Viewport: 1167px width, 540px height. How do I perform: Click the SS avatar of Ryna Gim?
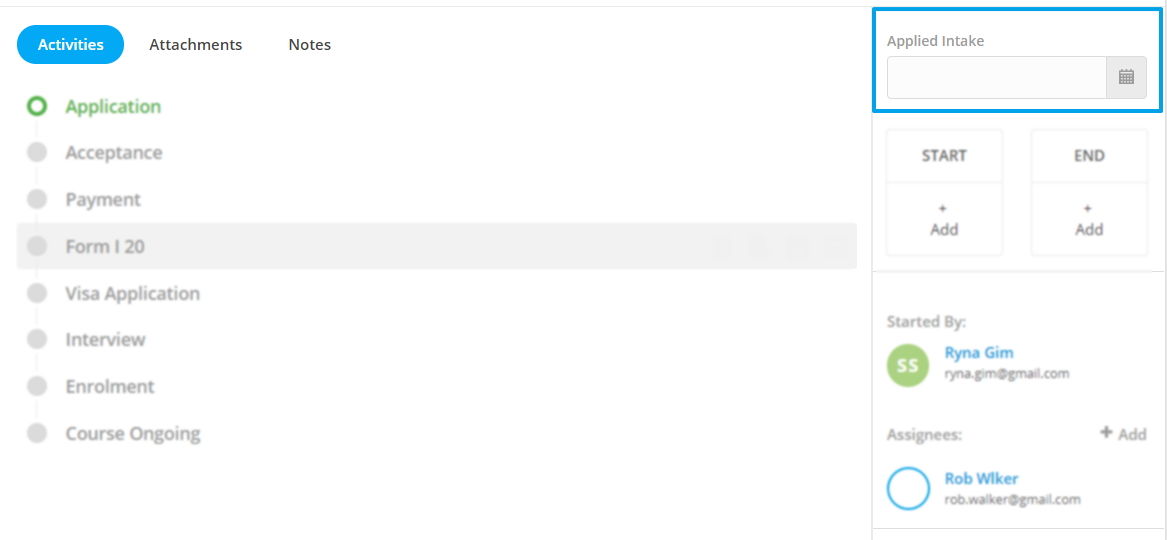click(908, 365)
